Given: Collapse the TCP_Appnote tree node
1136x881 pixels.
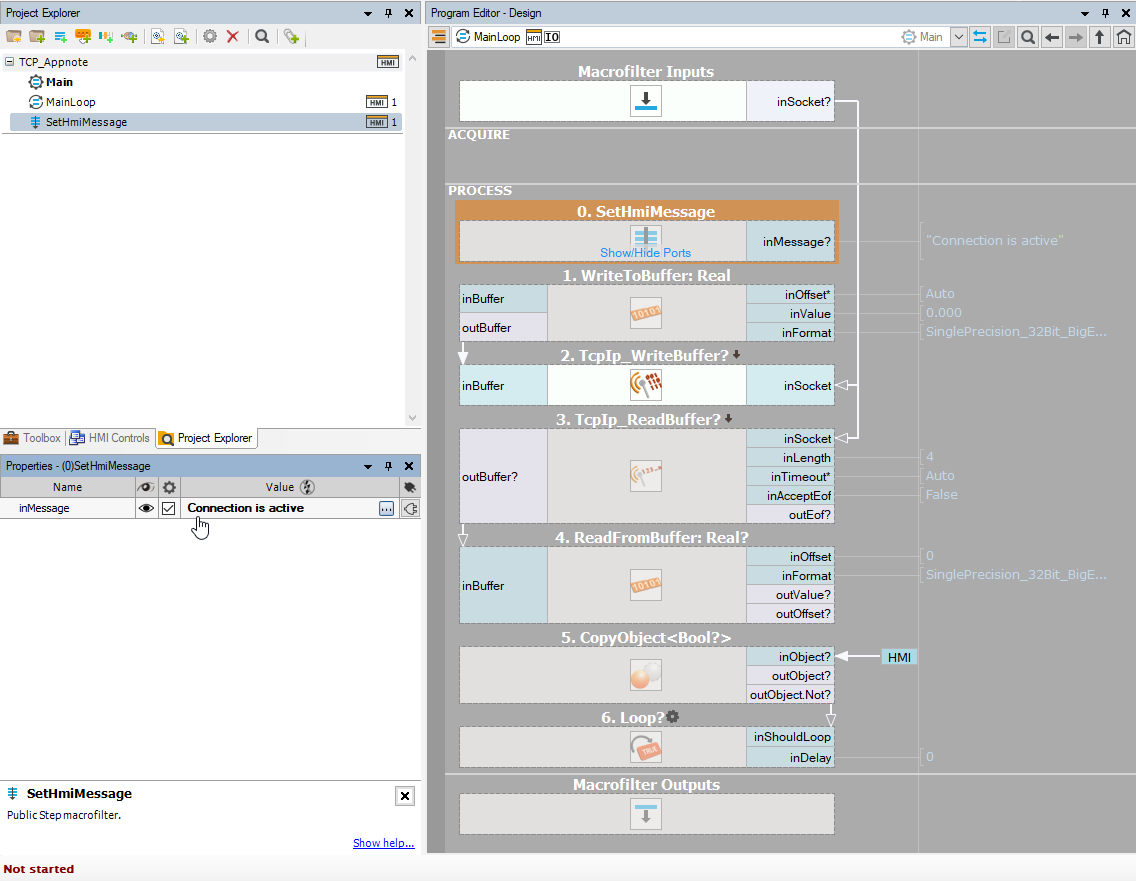Looking at the screenshot, I should [10, 62].
